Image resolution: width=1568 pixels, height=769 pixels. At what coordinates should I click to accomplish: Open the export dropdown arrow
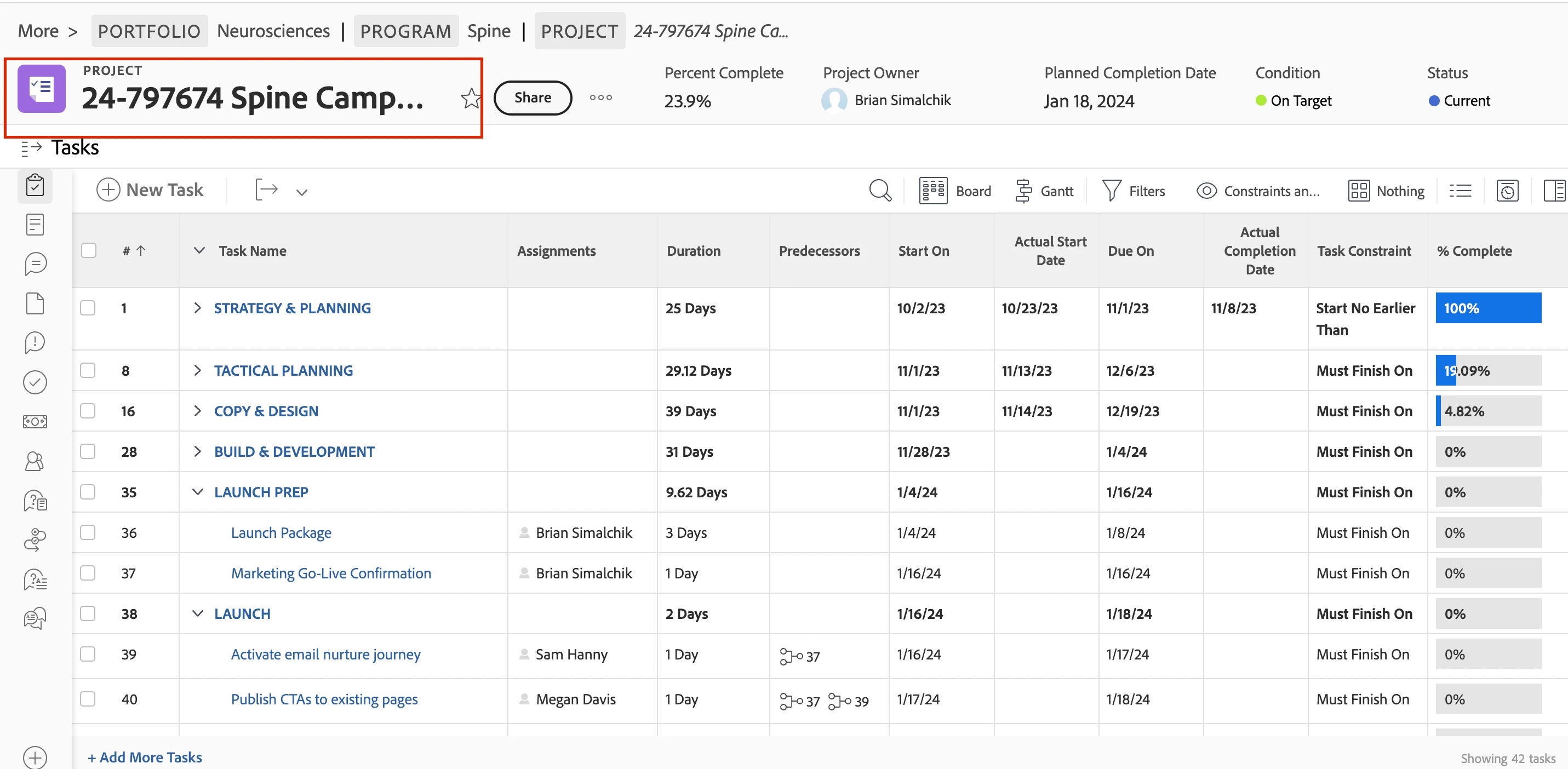(x=301, y=192)
